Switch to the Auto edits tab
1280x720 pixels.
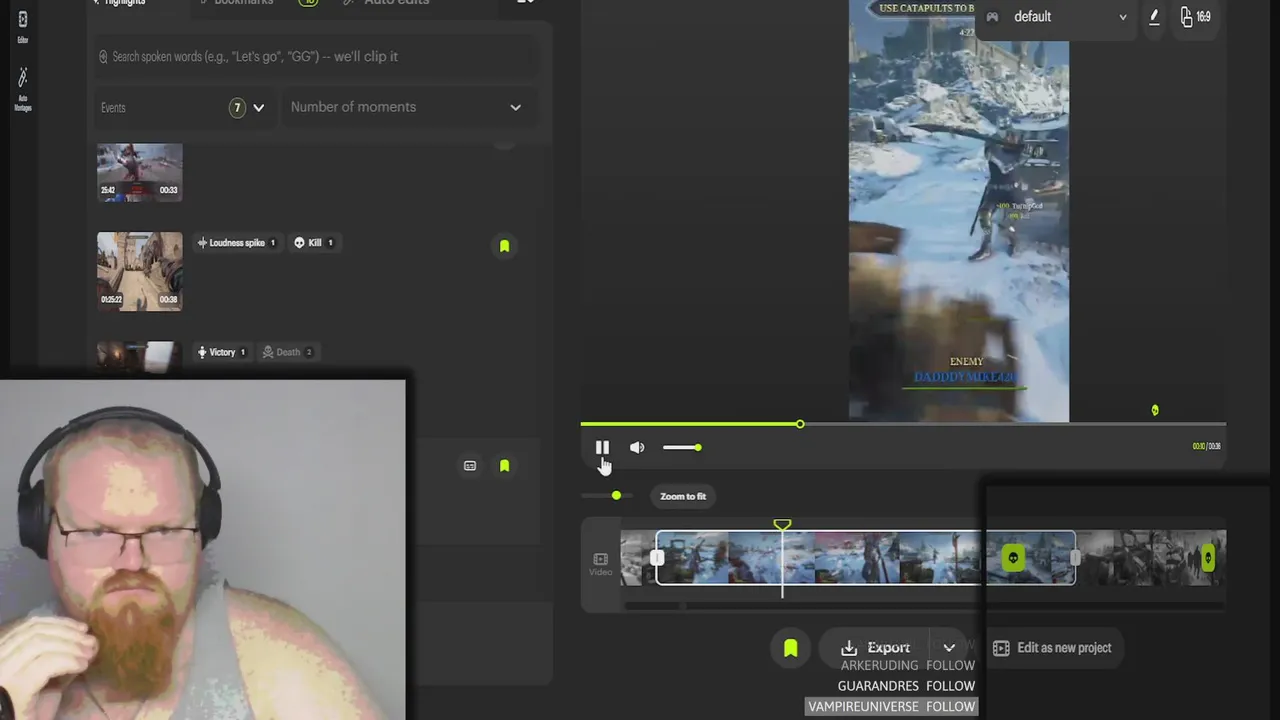click(385, 3)
